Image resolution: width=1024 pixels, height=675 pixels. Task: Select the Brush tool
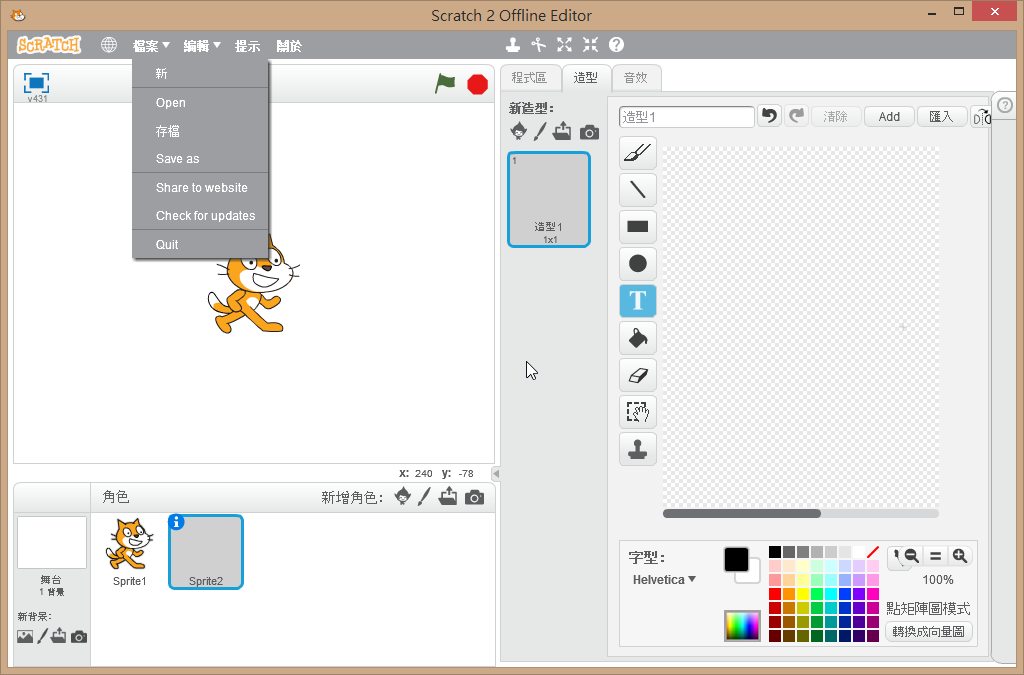(x=637, y=153)
